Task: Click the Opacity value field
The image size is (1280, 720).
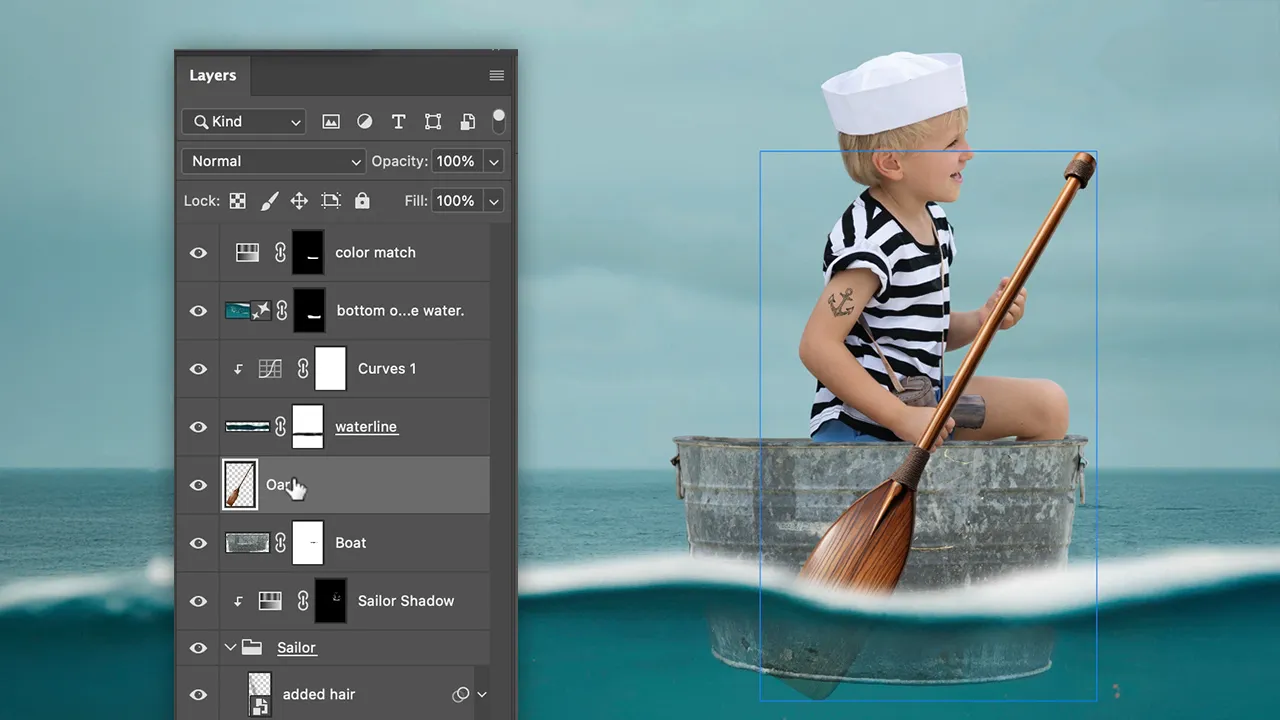Action: [x=456, y=161]
